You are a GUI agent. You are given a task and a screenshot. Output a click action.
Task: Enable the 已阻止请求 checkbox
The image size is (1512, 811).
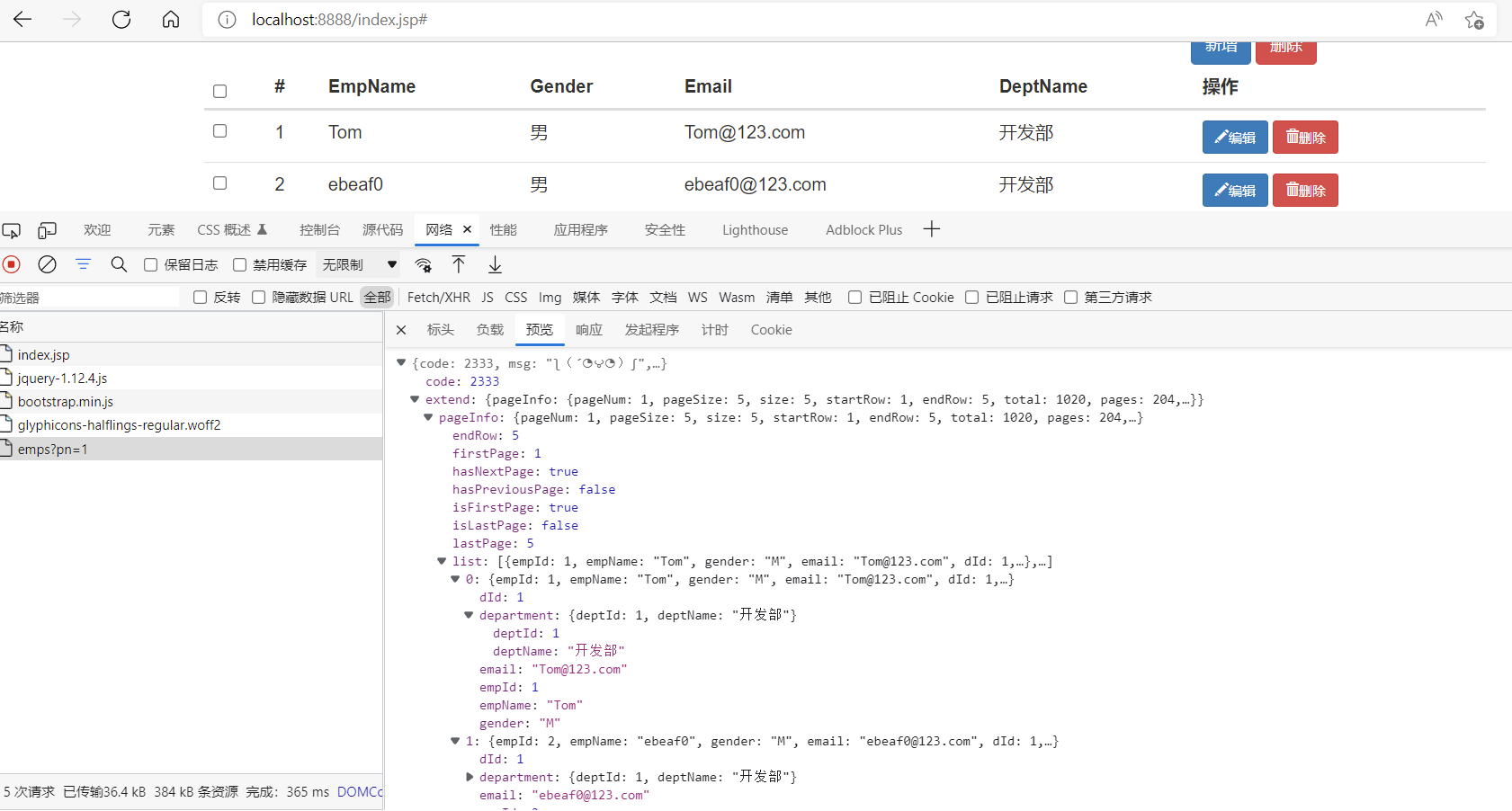[971, 297]
